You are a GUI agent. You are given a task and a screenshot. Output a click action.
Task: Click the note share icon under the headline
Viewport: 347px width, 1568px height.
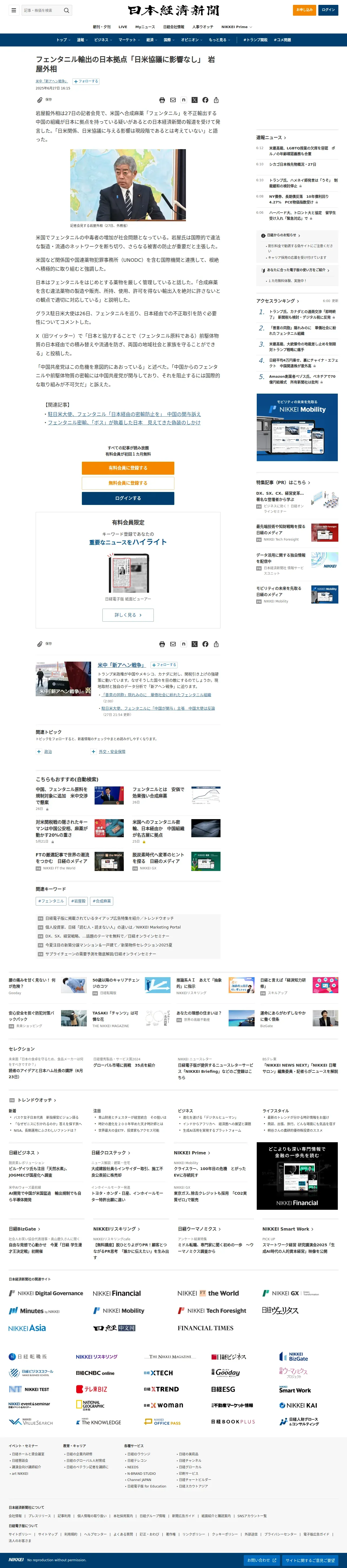click(x=184, y=100)
